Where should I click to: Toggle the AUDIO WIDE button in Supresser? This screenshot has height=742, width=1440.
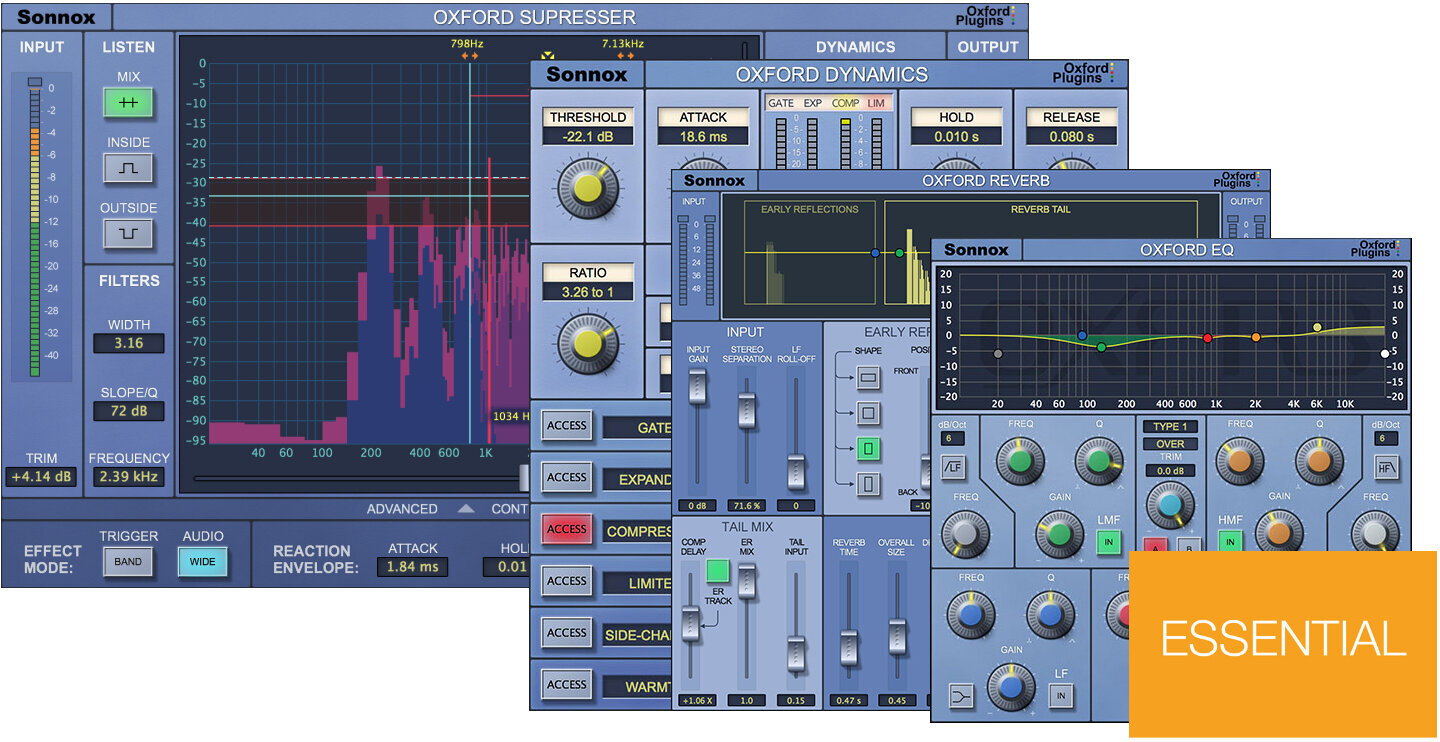click(203, 562)
